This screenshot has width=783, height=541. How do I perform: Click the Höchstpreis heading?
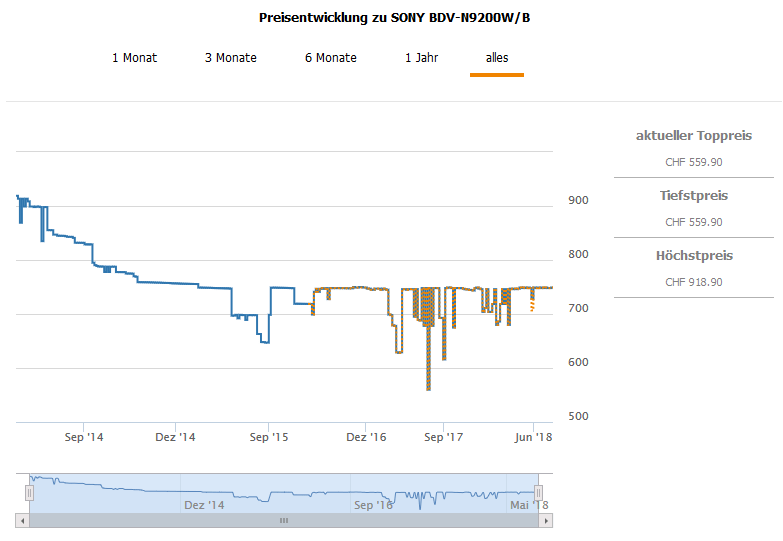tap(693, 256)
